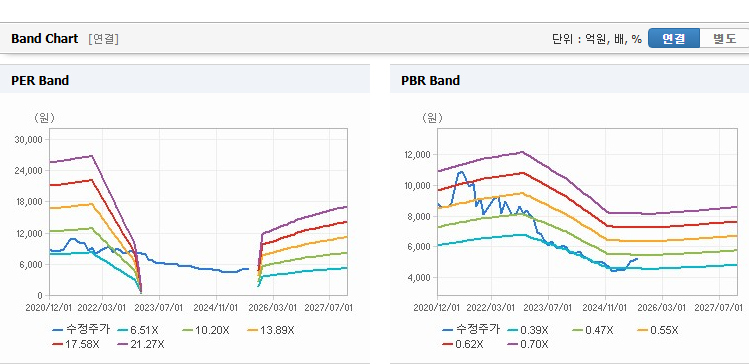Switch to the 별도 separate view

(x=725, y=38)
